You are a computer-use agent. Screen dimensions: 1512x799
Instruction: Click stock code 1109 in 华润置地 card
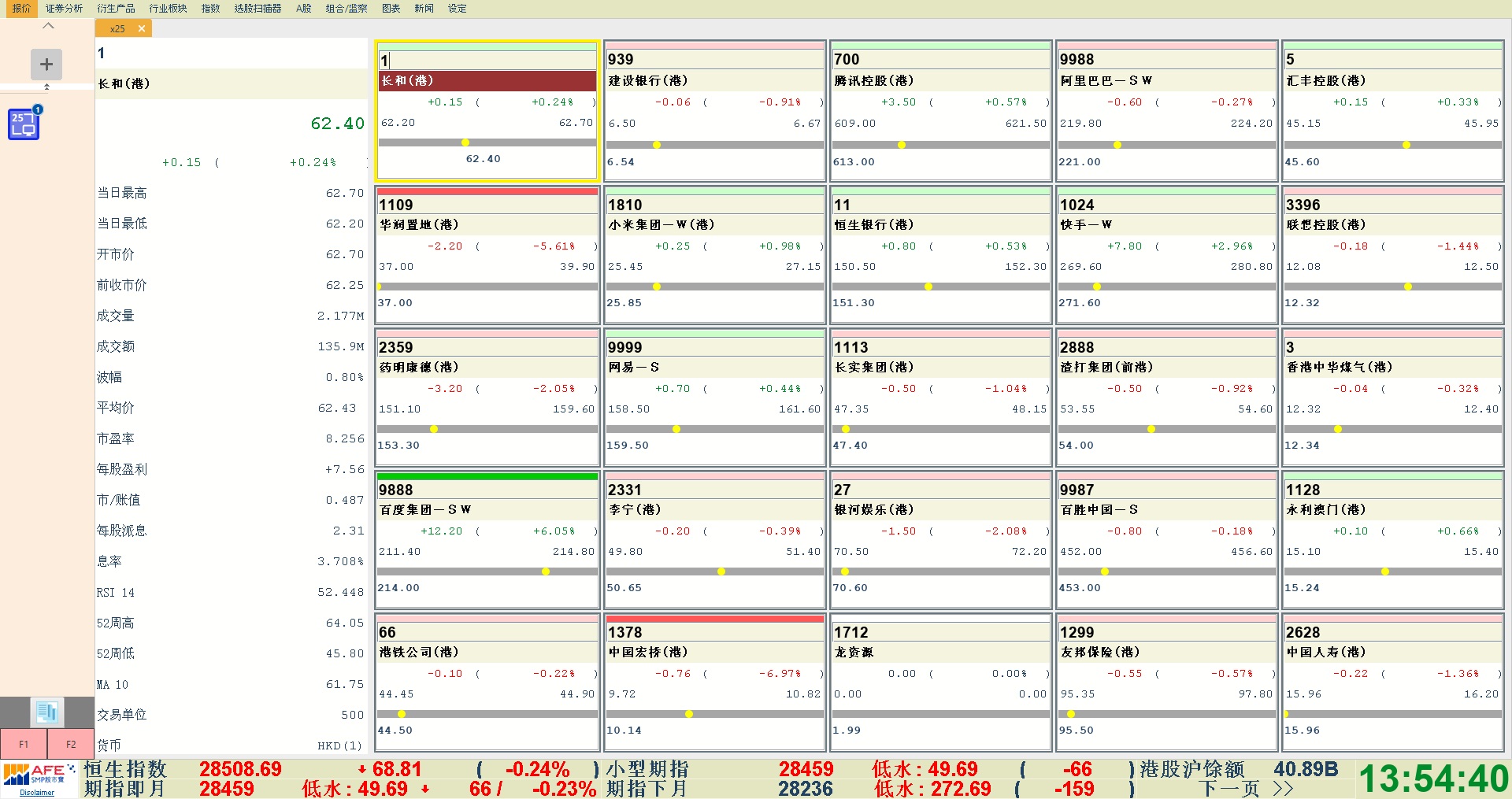(396, 205)
